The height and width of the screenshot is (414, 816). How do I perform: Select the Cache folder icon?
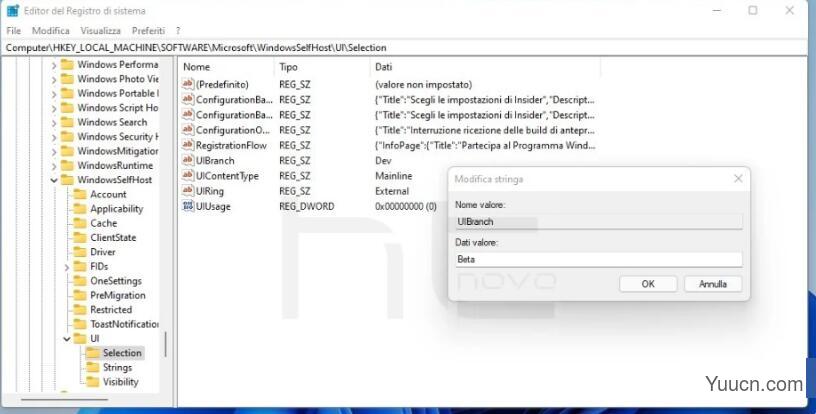80,223
